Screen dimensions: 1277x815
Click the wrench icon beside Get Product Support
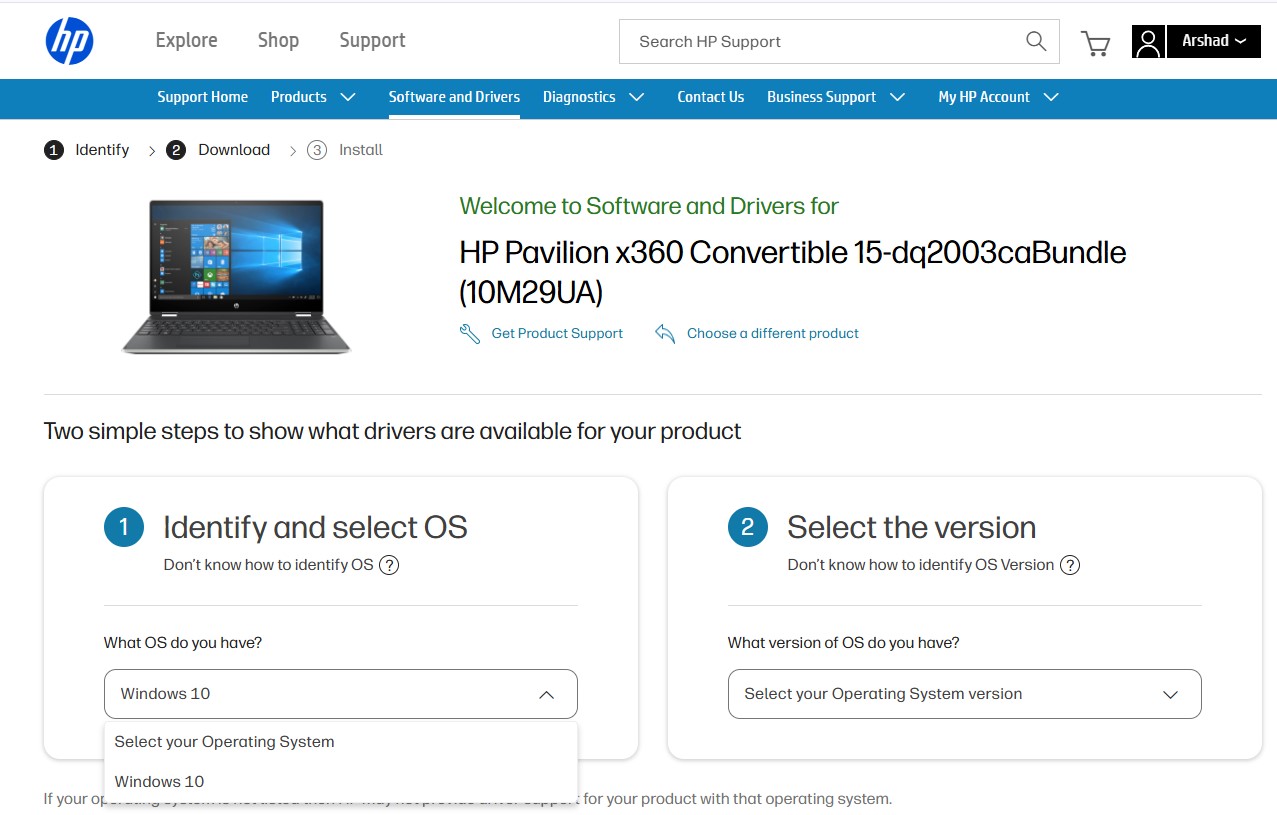point(469,333)
